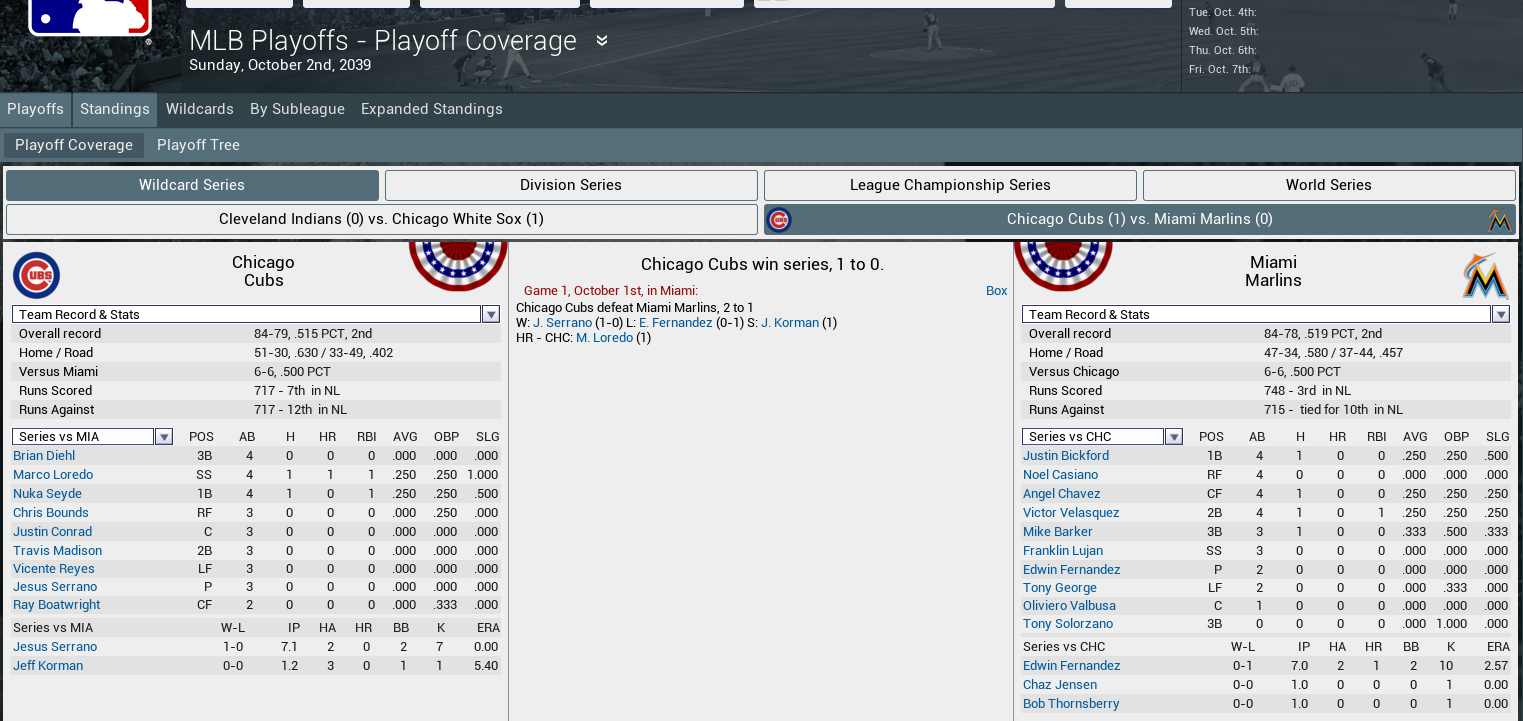Viewport: 1523px width, 721px height.
Task: Expand the Playoff Coverage title chevron
Action: point(602,41)
